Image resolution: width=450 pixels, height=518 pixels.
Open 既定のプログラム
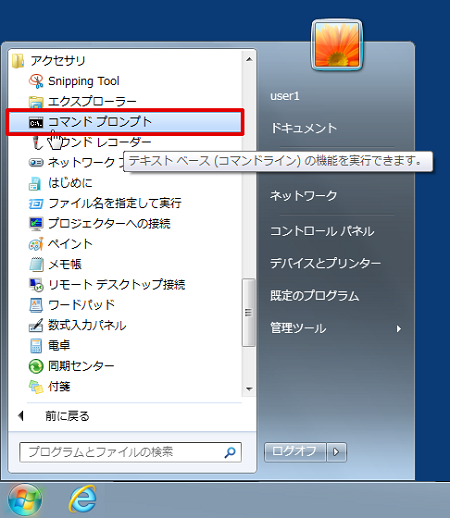(x=315, y=296)
